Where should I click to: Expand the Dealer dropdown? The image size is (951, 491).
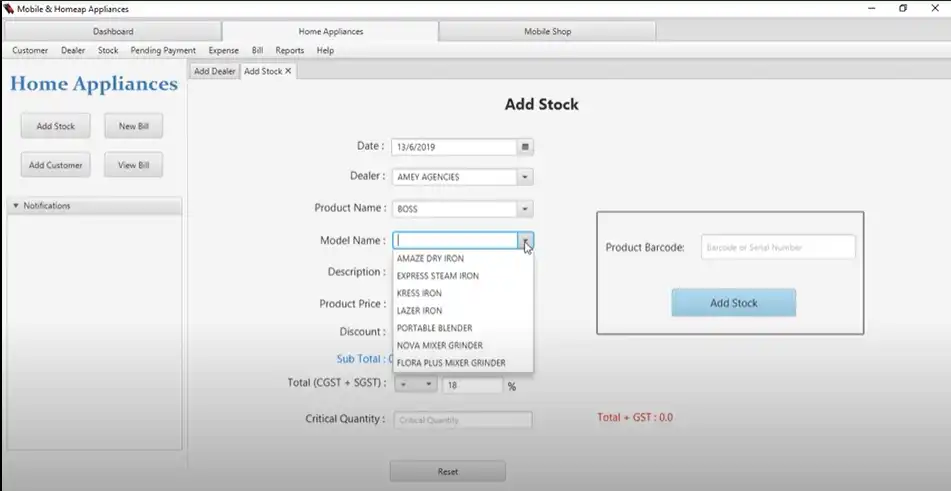(x=525, y=177)
